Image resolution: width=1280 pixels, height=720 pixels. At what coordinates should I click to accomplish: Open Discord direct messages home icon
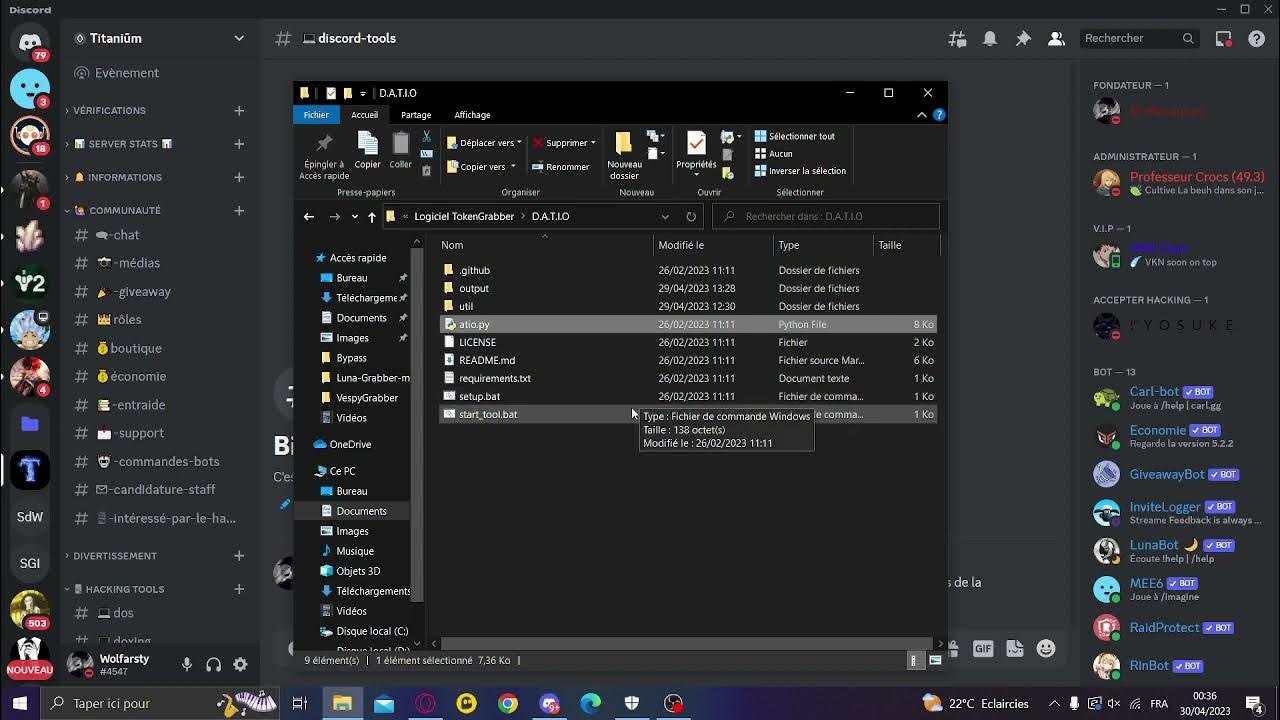30,43
